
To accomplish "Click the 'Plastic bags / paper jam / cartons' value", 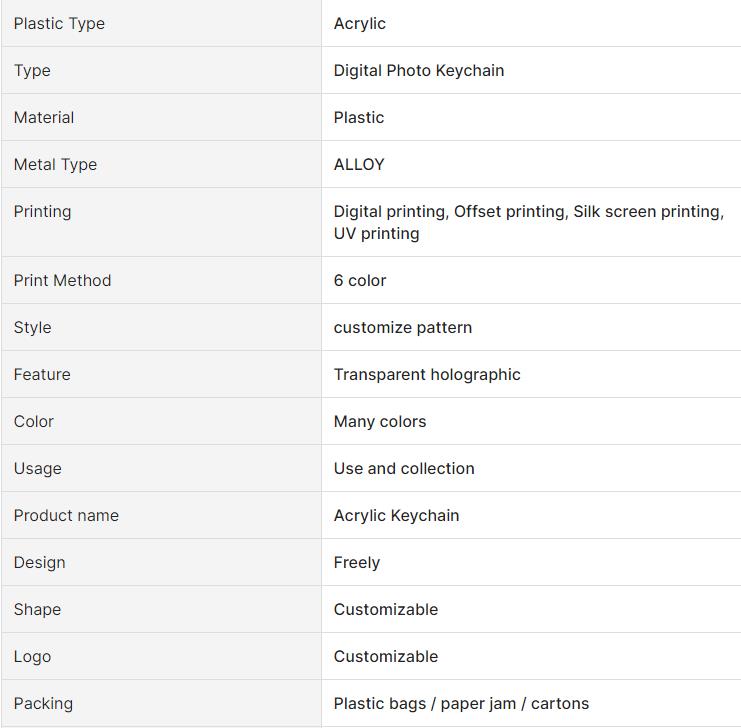I will click(461, 703).
